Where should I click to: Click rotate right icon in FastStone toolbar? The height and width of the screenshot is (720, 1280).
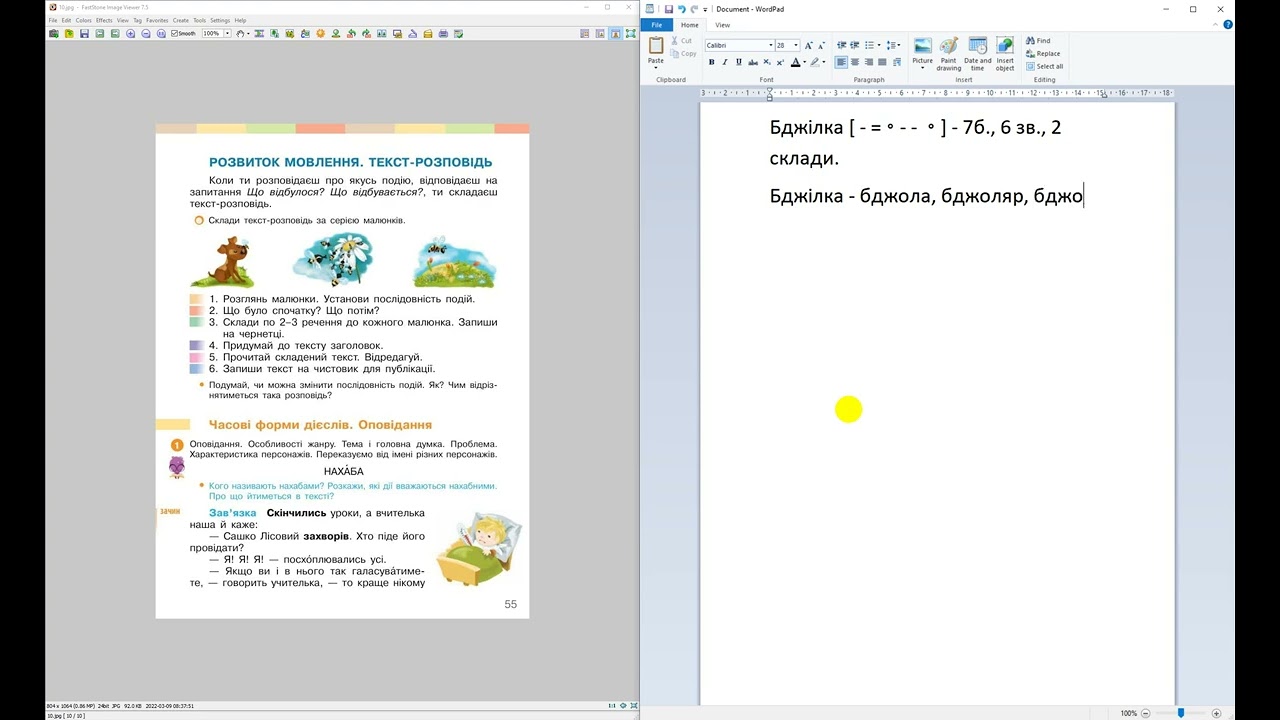tap(366, 33)
